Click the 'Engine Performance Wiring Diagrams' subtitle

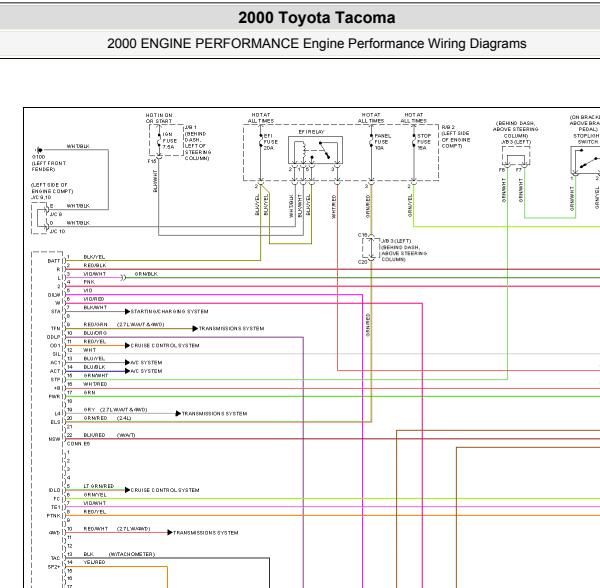point(414,44)
